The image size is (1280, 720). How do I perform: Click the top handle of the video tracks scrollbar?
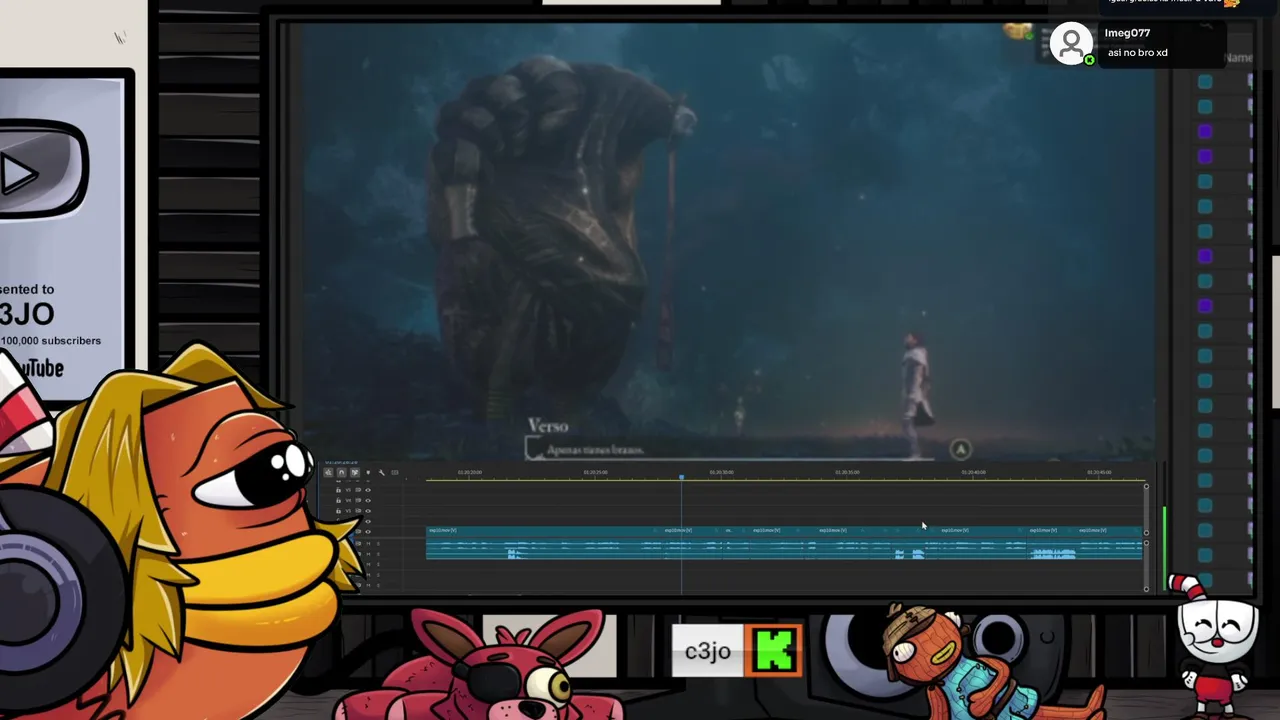click(x=1146, y=486)
